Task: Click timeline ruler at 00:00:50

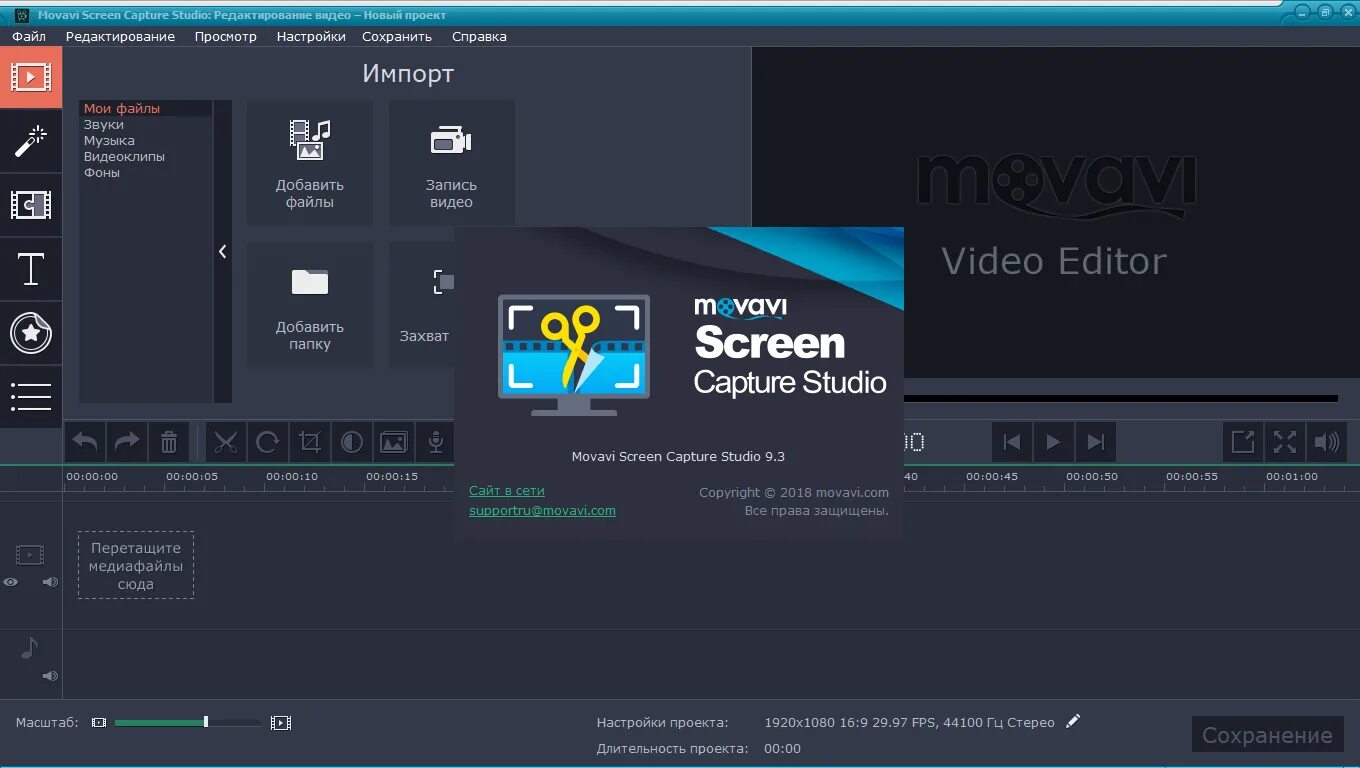Action: pyautogui.click(x=1092, y=477)
